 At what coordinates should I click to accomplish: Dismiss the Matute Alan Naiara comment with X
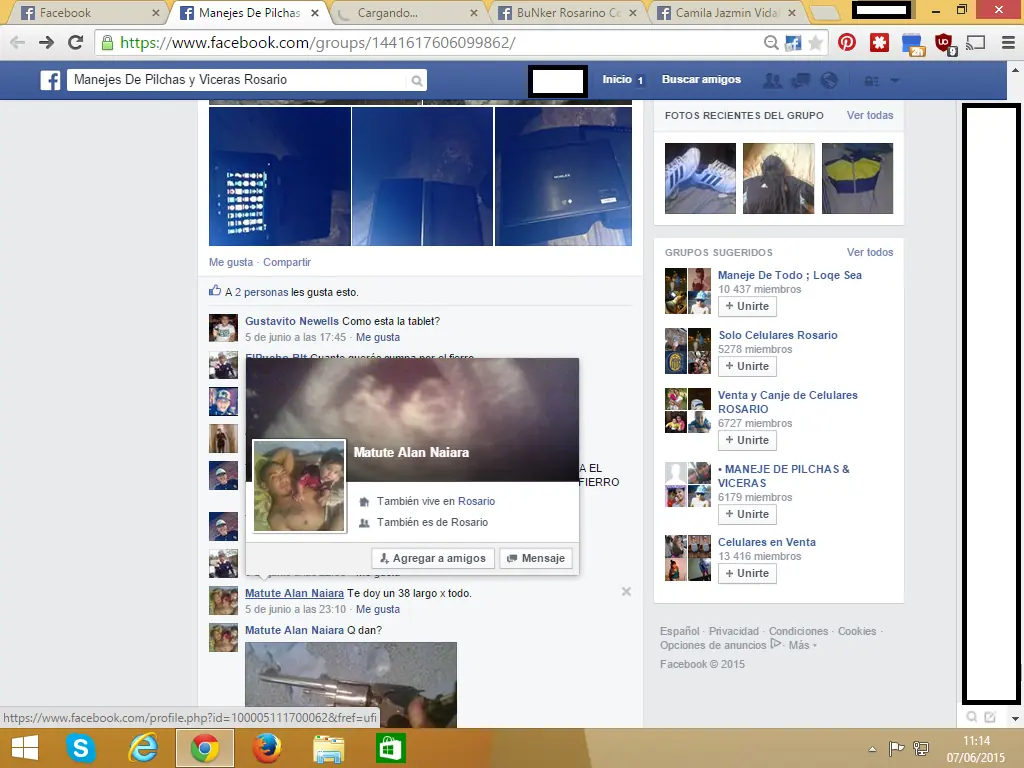[626, 591]
